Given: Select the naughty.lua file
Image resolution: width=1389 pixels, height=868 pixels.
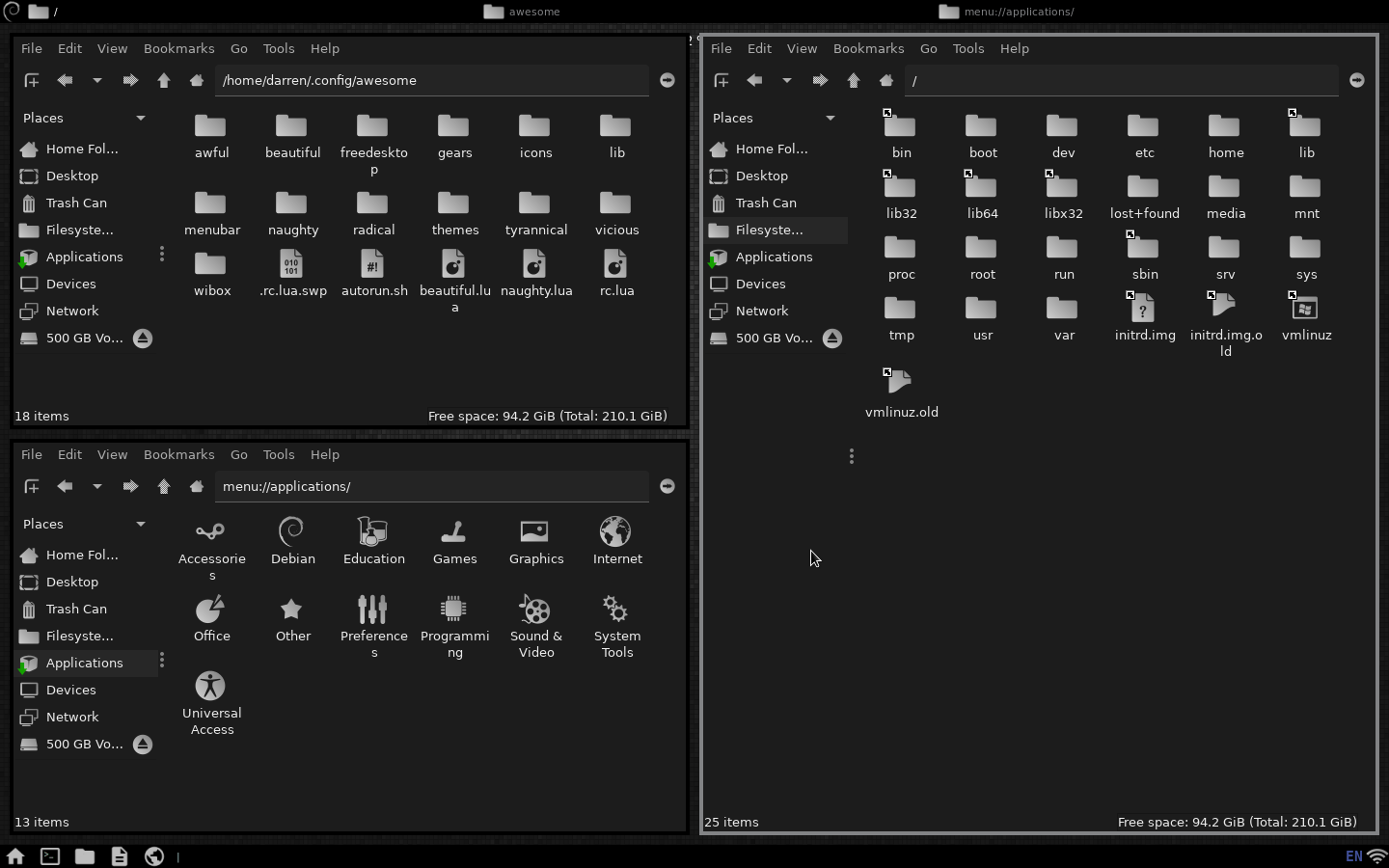Looking at the screenshot, I should coord(536,274).
